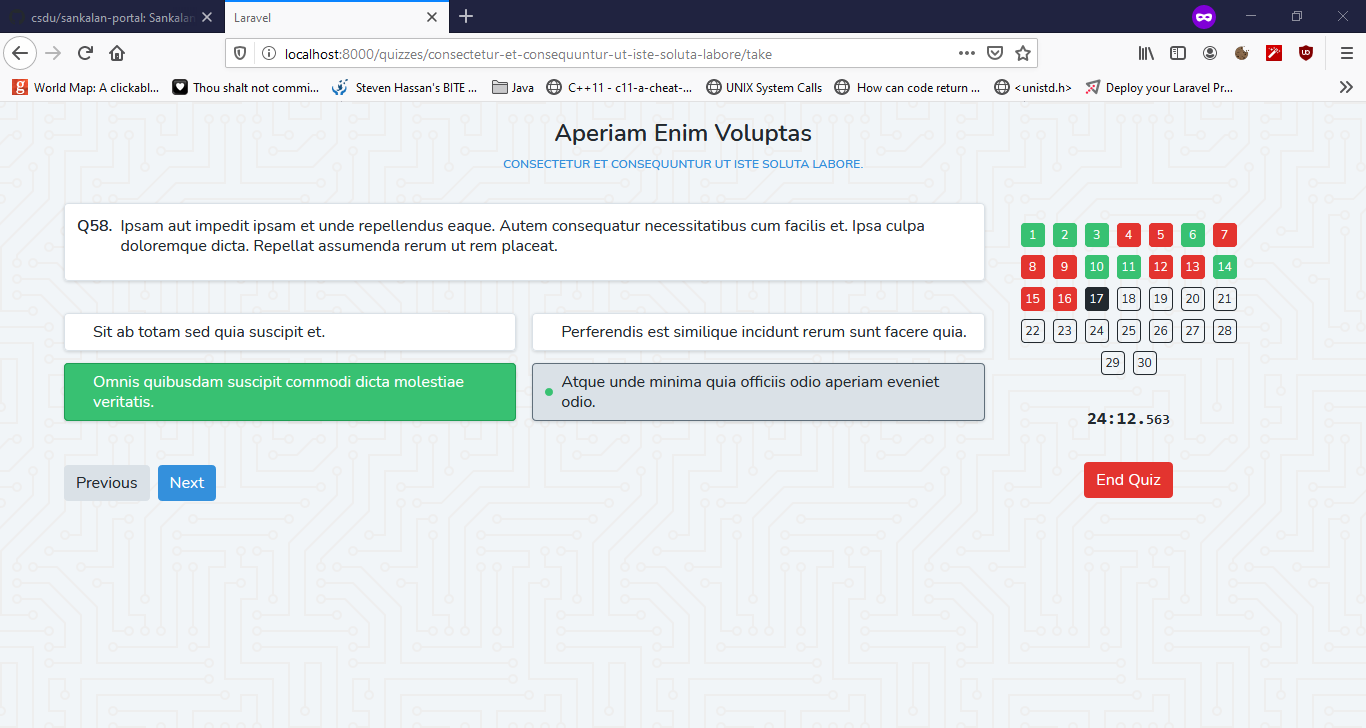This screenshot has height=728, width=1366.
Task: Show more bookmarks chevron
Action: pos(1346,87)
